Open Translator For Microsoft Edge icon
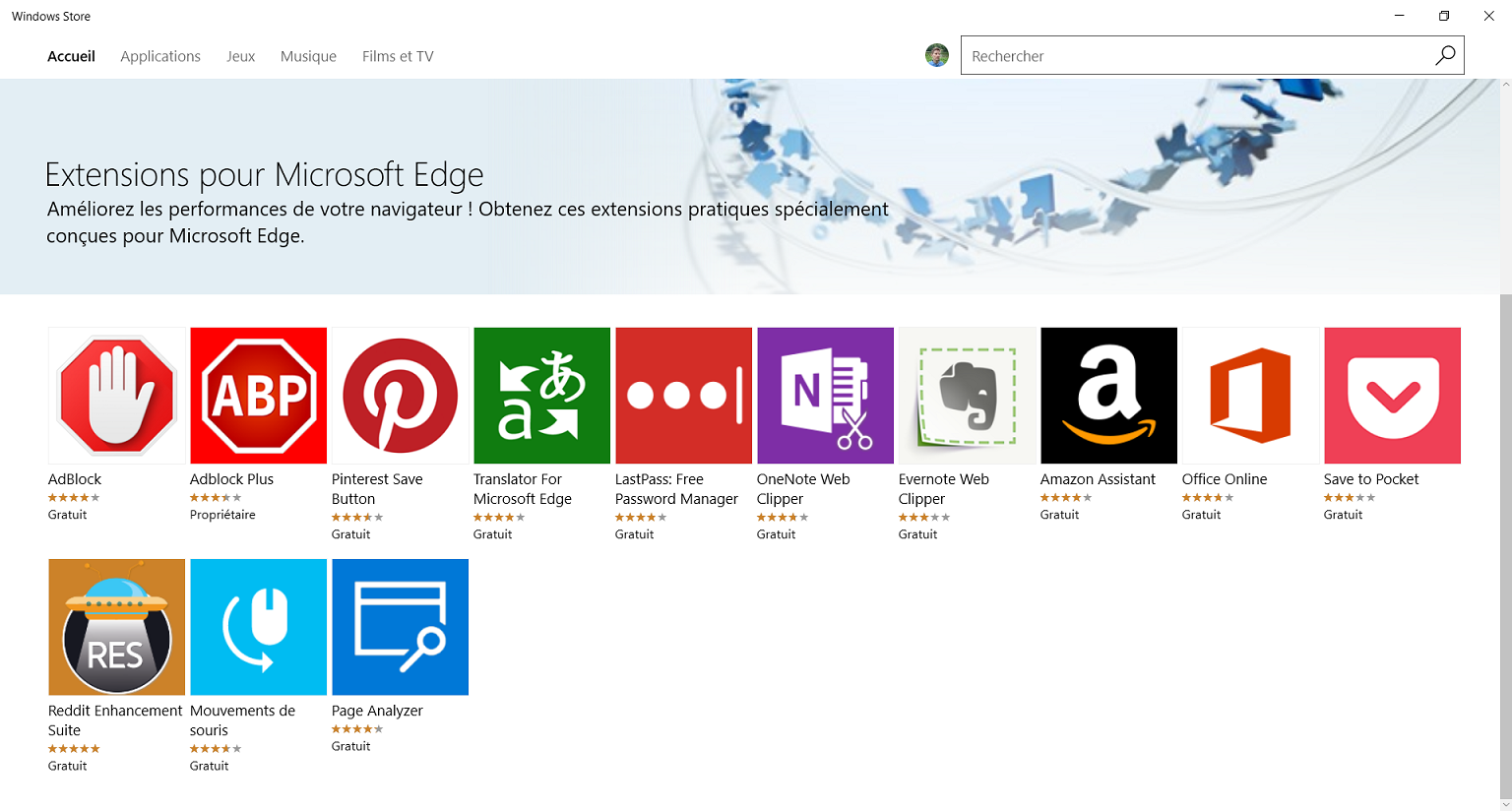The height and width of the screenshot is (811, 1512). (541, 396)
